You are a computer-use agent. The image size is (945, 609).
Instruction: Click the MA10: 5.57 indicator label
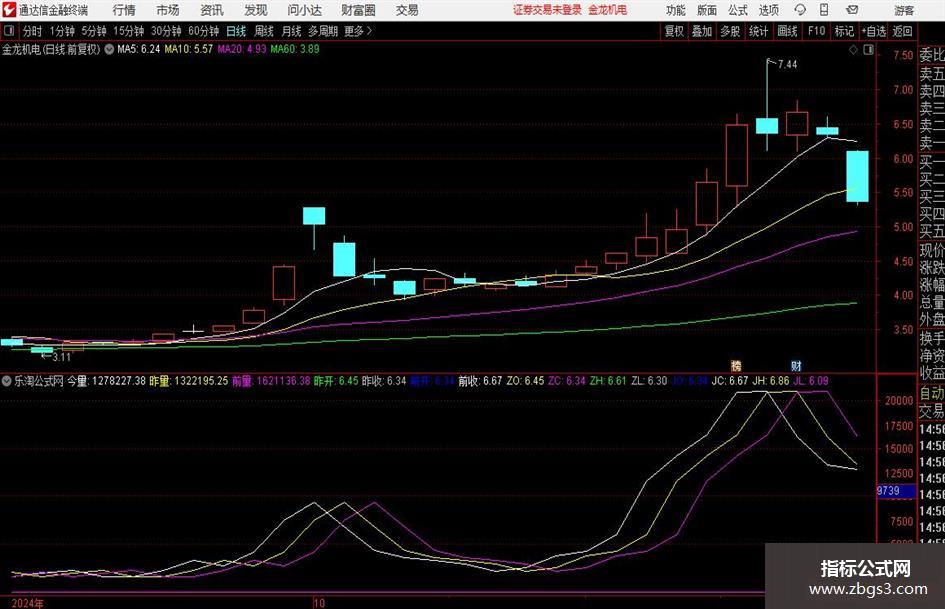[x=189, y=49]
